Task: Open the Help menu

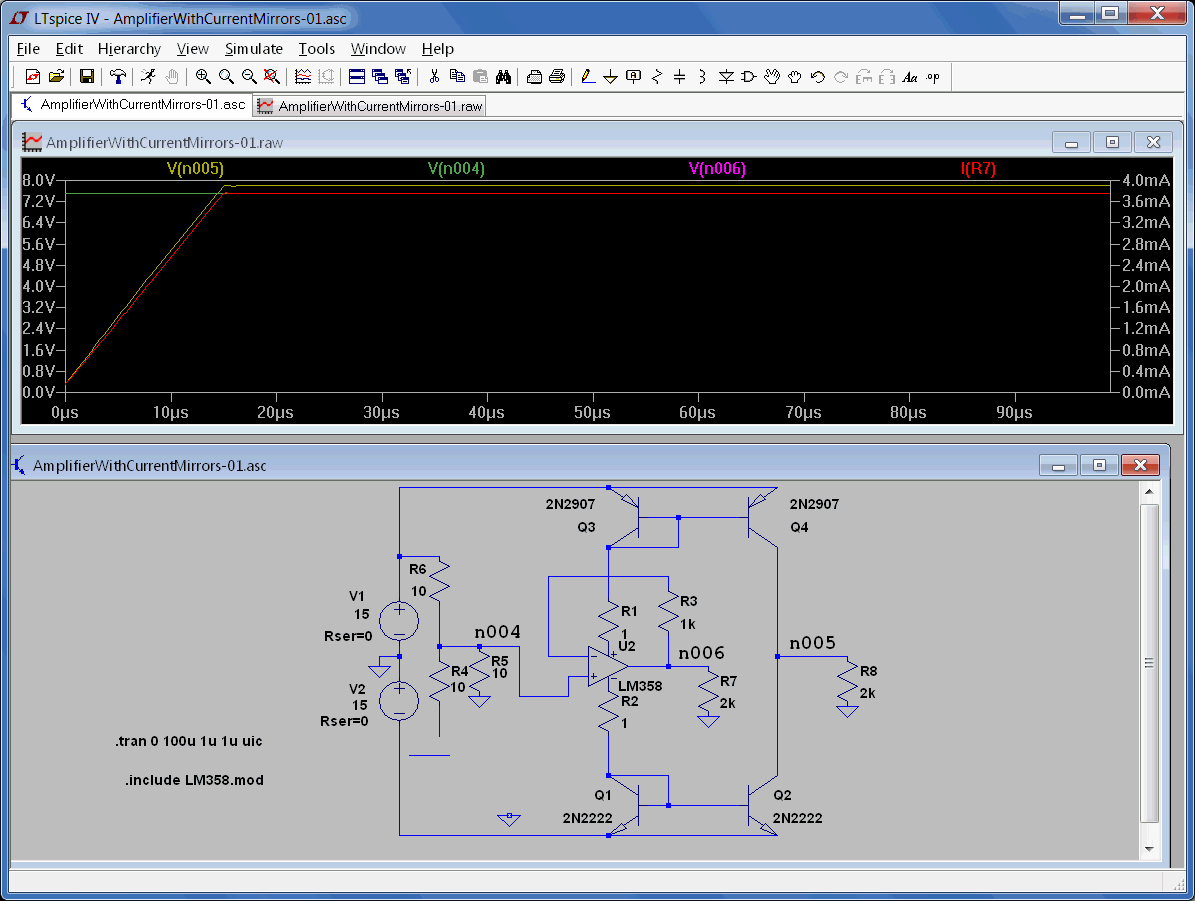Action: coord(437,49)
